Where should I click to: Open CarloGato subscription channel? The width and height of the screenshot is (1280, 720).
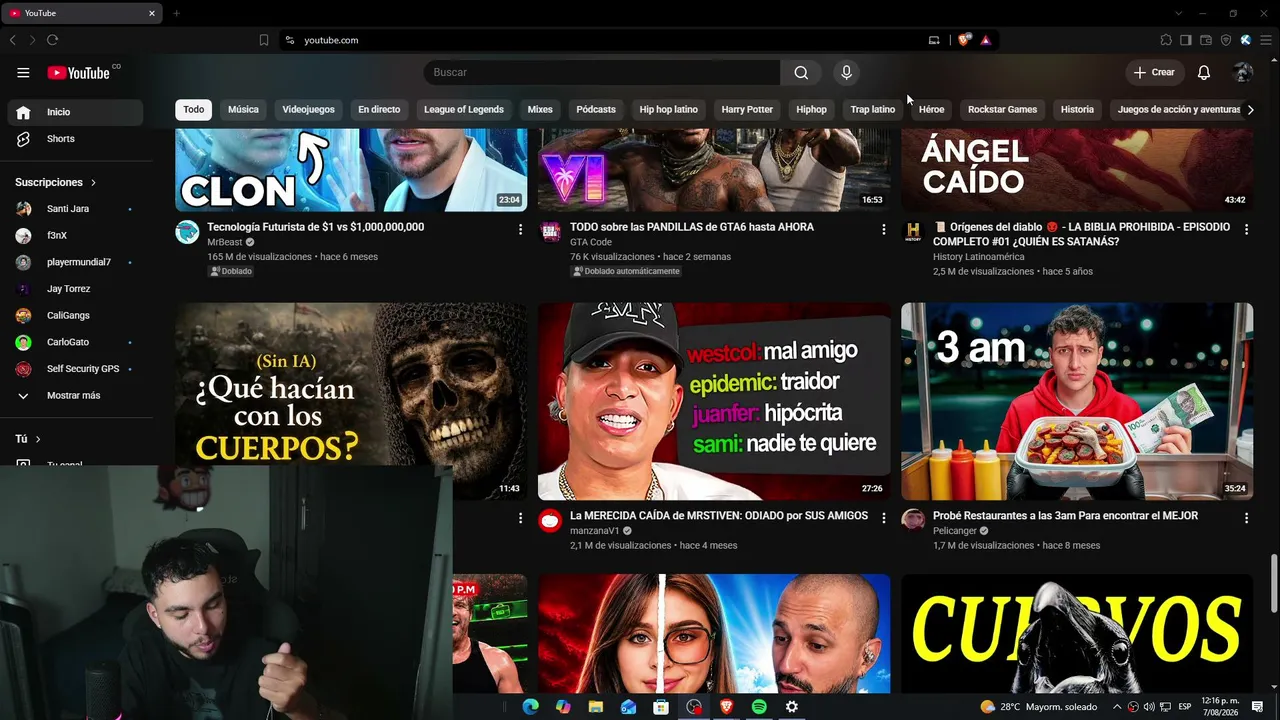tap(74, 342)
